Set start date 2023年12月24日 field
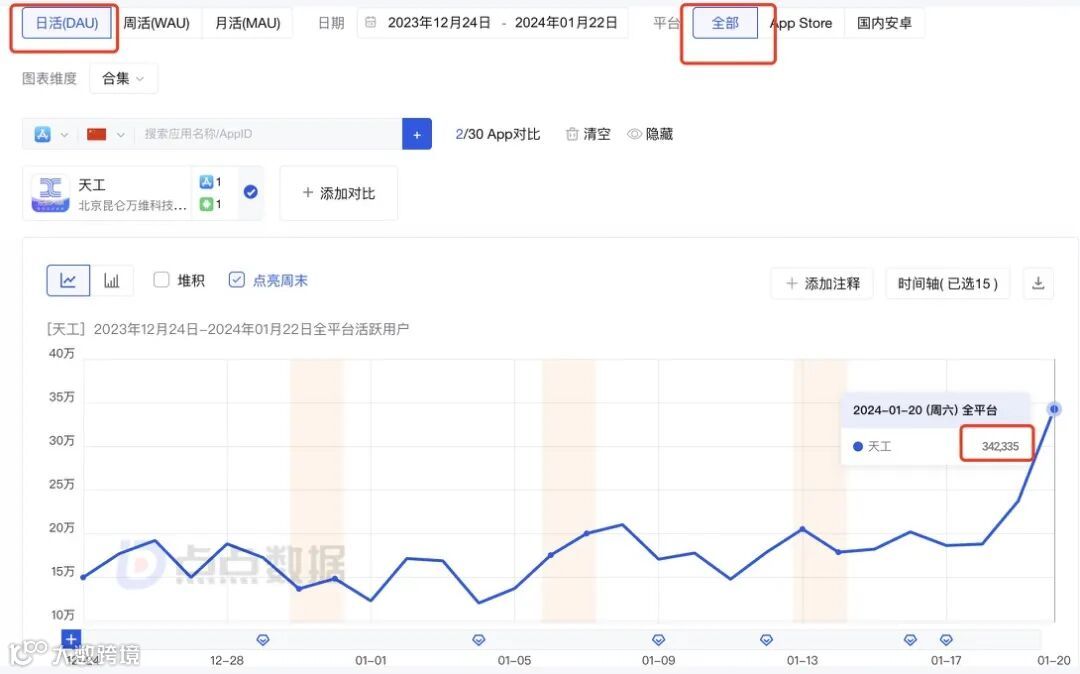Viewport: 1080px width, 674px height. pyautogui.click(x=439, y=23)
